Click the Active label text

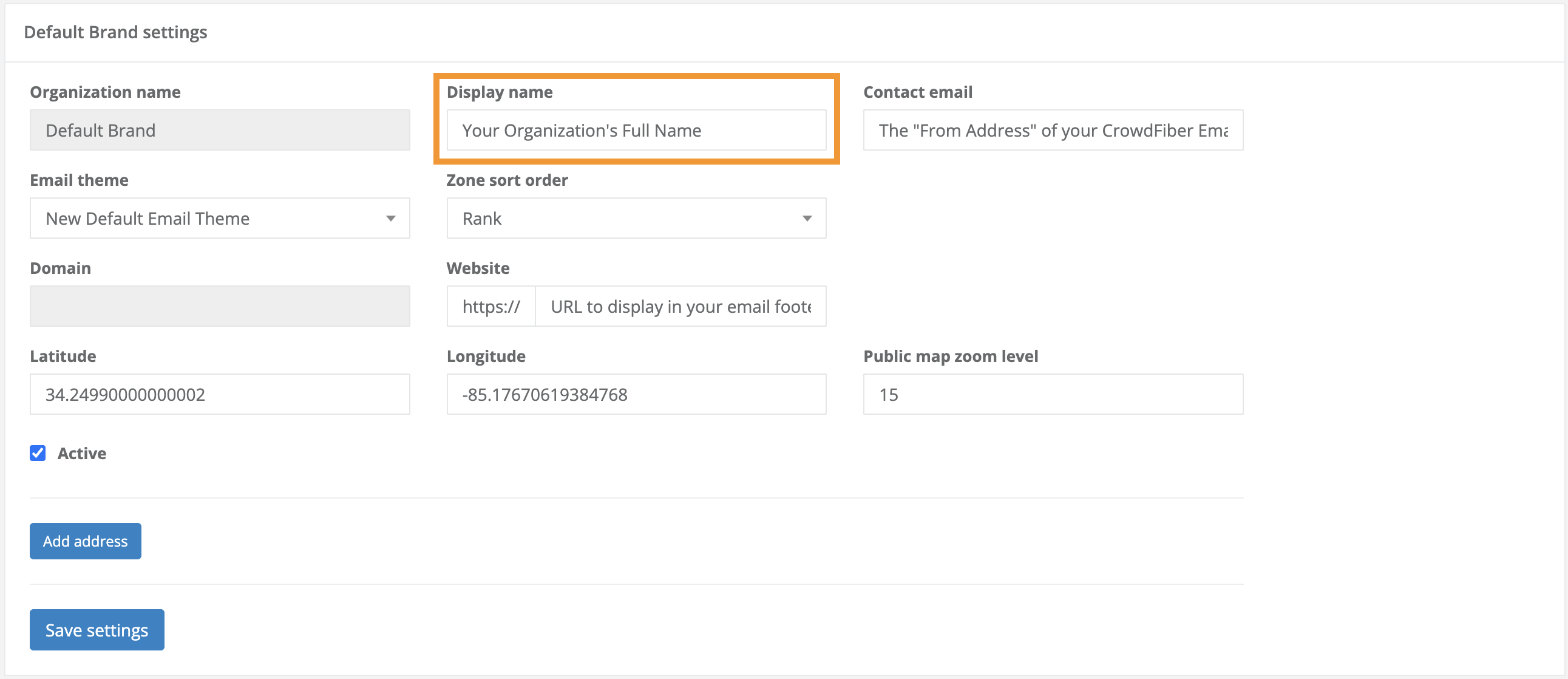point(81,452)
